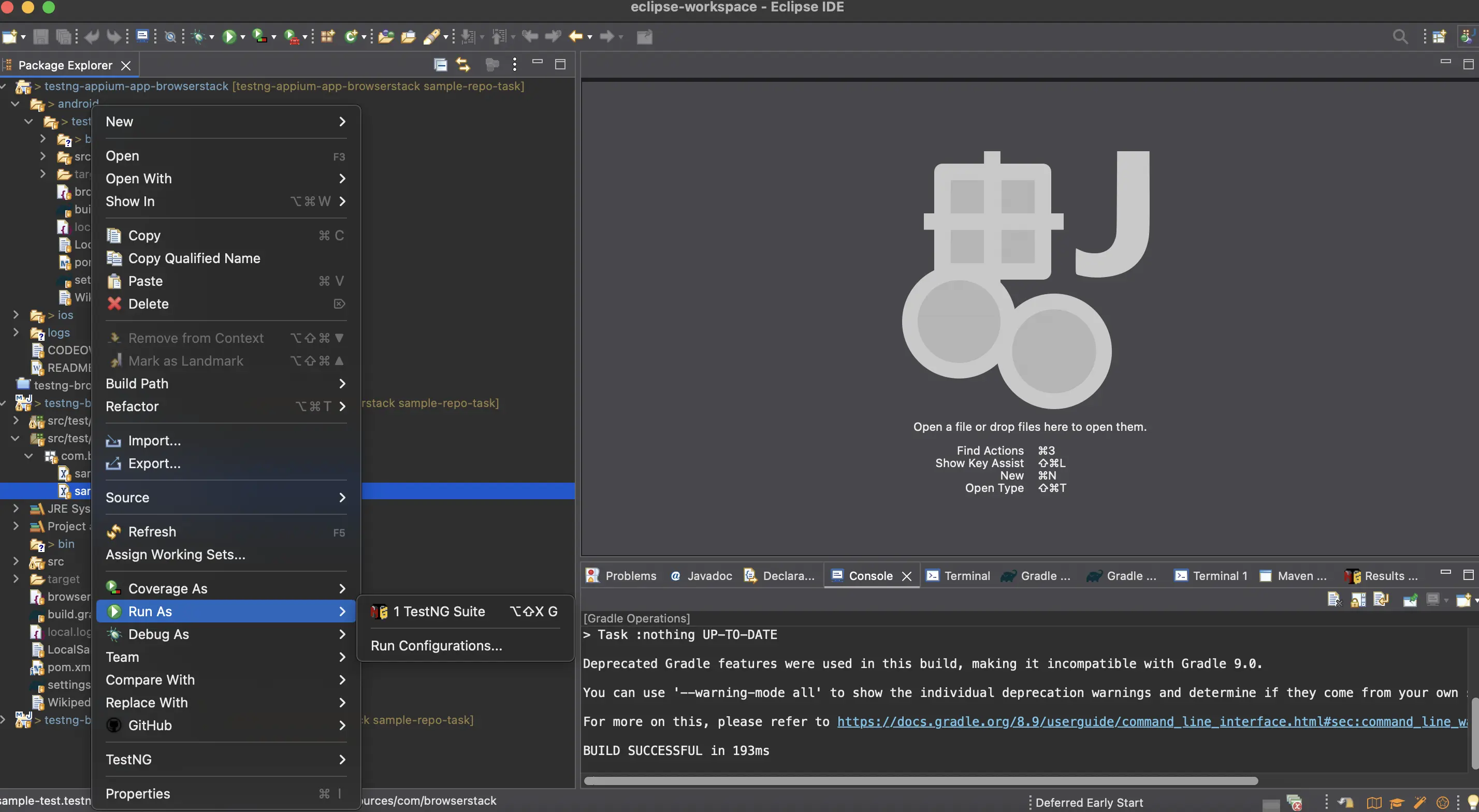1479x812 pixels.
Task: Choose Debug As in the context menu
Action: [158, 634]
